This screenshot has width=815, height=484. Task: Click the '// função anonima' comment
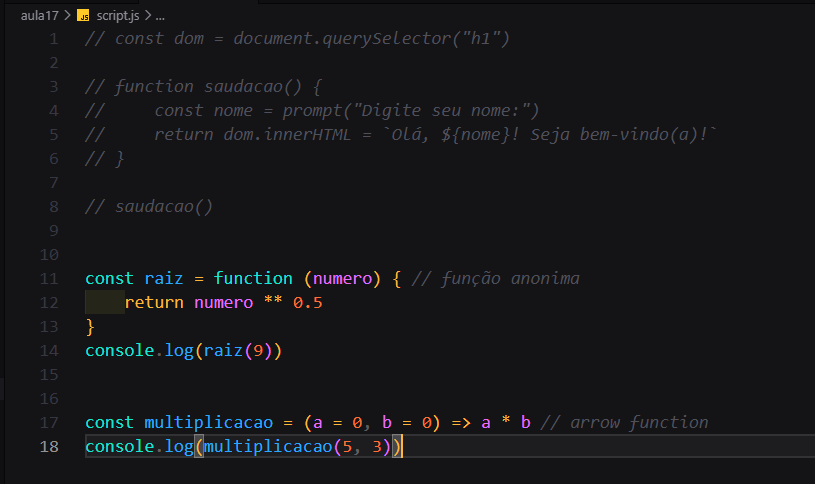[x=495, y=279]
